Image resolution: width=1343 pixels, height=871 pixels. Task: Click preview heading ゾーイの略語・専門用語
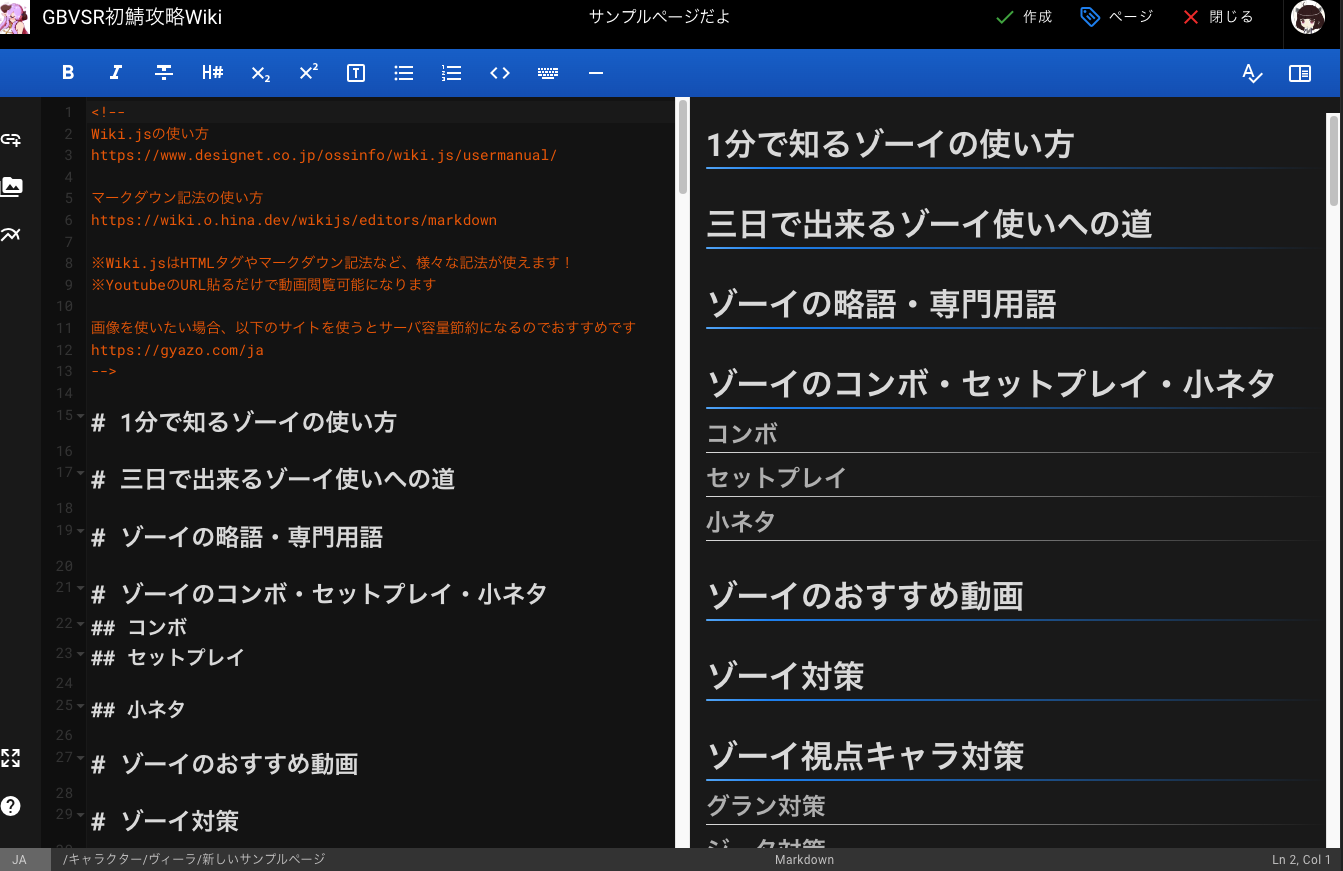point(882,303)
